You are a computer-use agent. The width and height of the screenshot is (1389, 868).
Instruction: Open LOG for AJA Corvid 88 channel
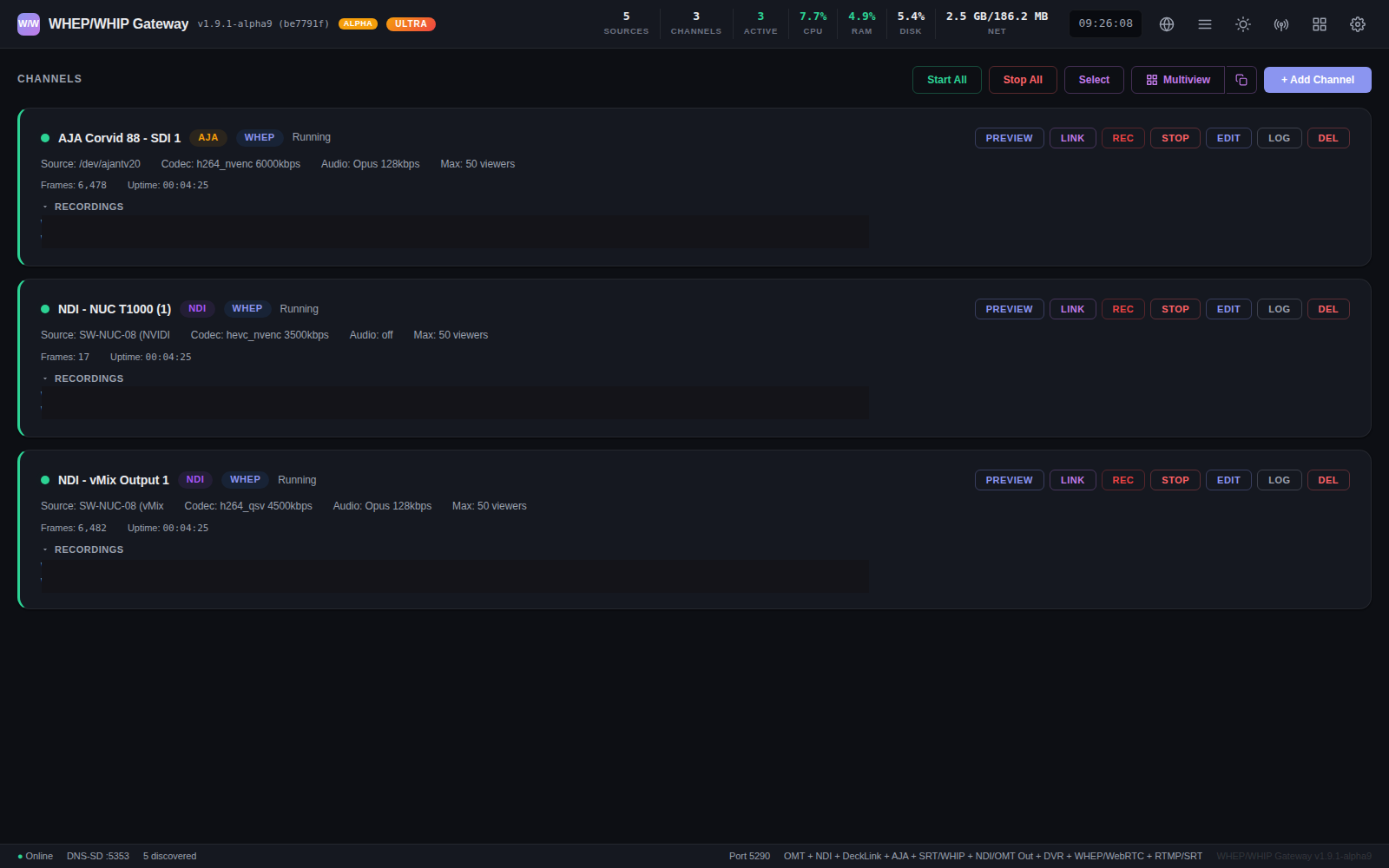click(x=1279, y=138)
